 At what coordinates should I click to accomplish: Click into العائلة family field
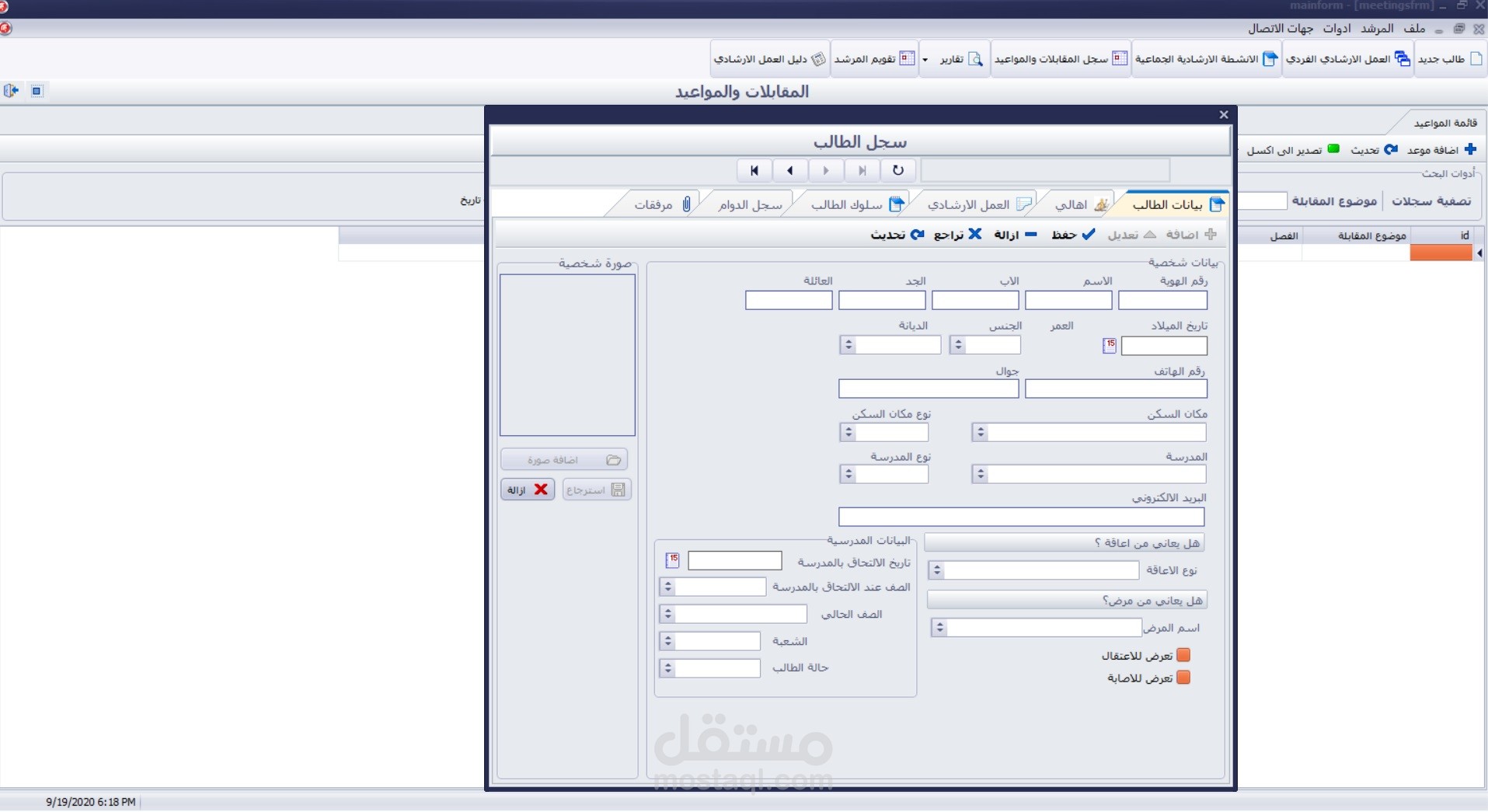coord(789,300)
